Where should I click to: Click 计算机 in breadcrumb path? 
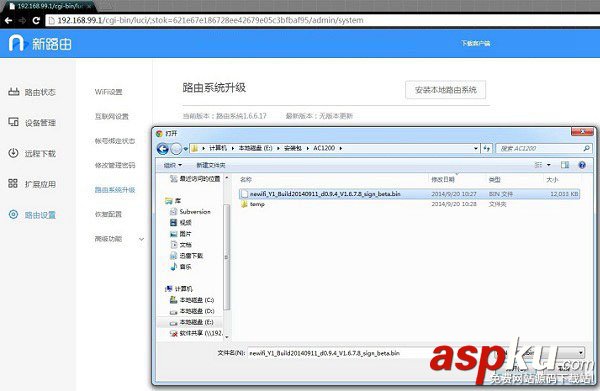click(218, 148)
